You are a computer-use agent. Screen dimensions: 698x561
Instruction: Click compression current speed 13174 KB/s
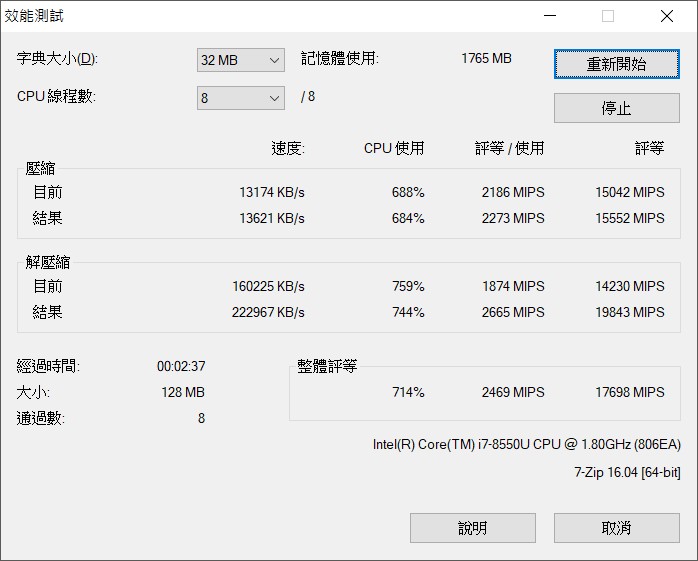click(x=272, y=192)
